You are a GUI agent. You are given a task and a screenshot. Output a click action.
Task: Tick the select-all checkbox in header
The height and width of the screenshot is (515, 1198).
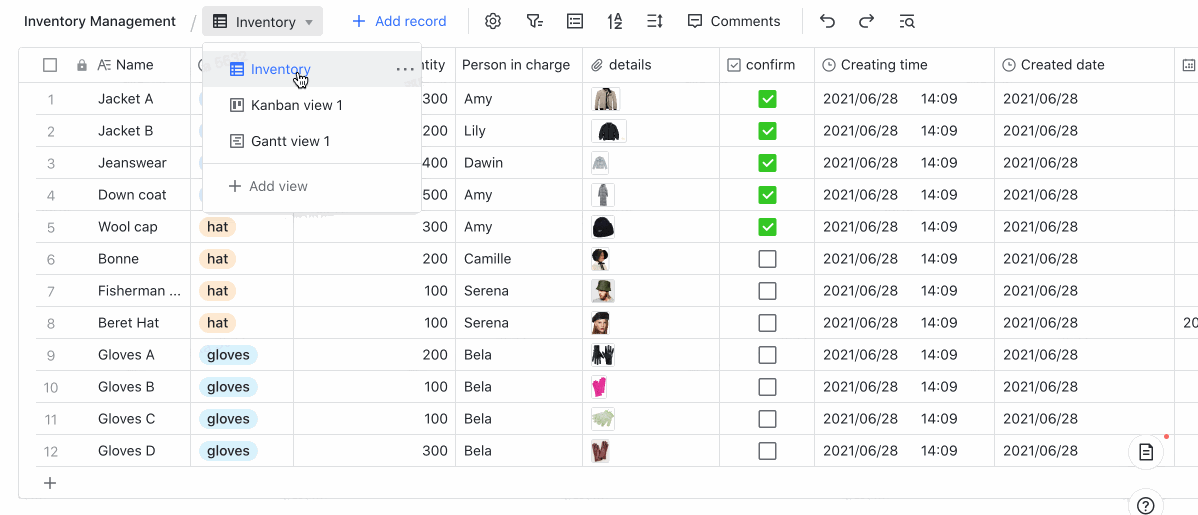point(50,65)
